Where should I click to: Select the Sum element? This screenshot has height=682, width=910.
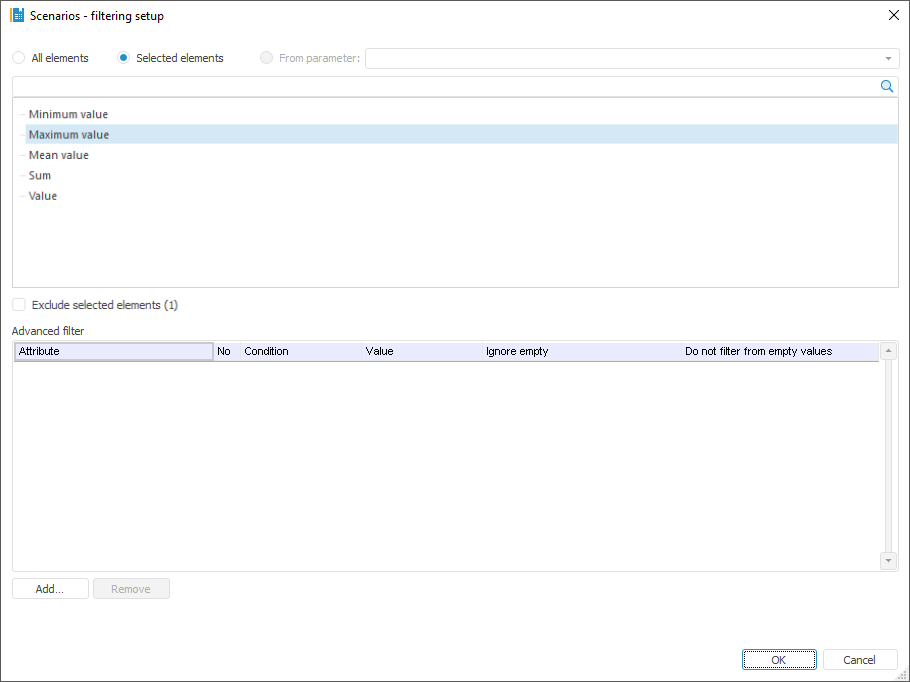(40, 176)
